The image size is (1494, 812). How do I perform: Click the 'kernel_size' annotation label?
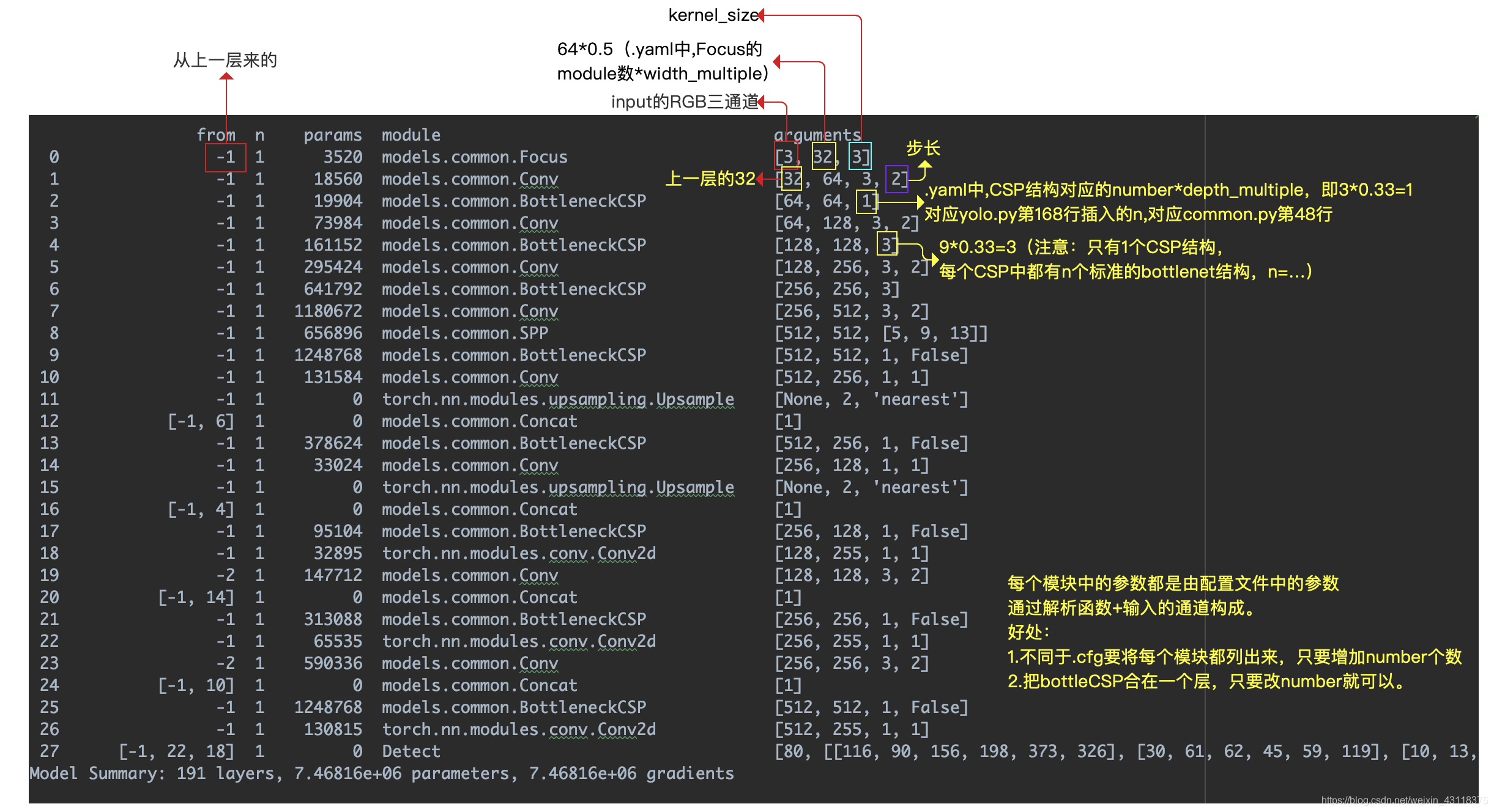click(713, 15)
